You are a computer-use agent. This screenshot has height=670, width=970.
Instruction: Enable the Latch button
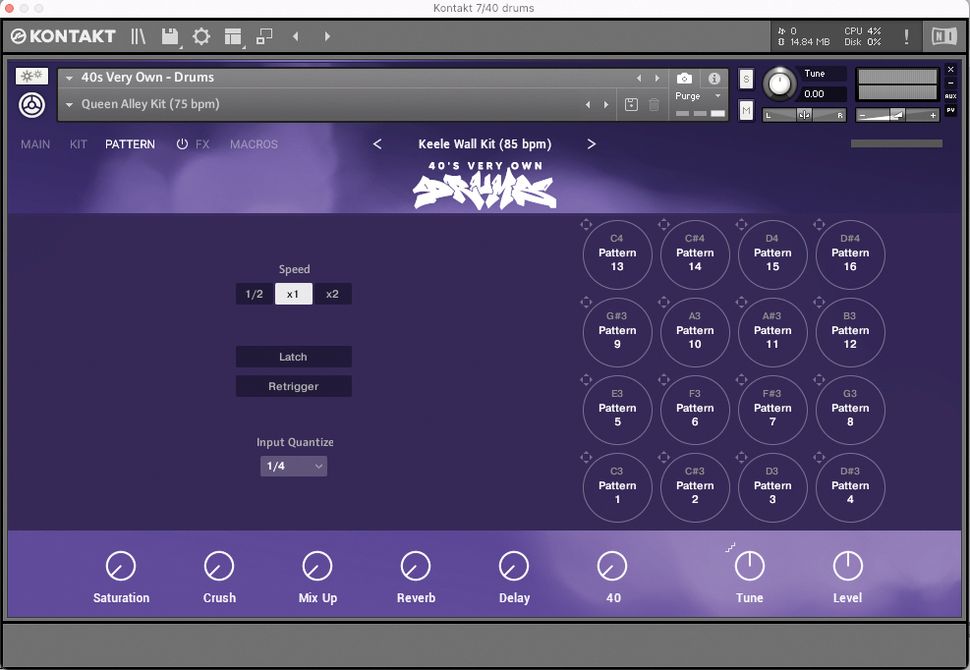pyautogui.click(x=293, y=356)
